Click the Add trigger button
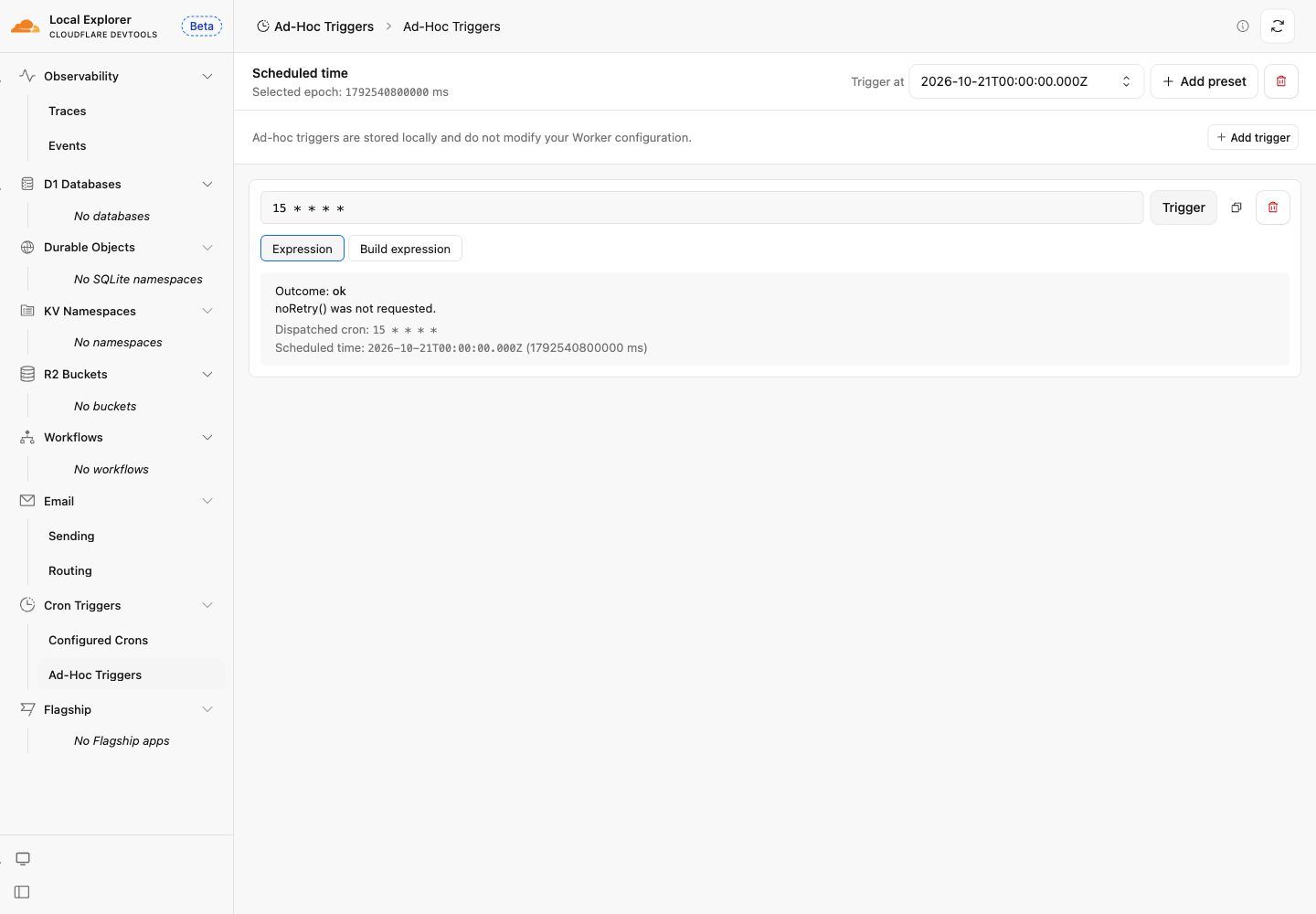The height and width of the screenshot is (914, 1316). (x=1253, y=137)
